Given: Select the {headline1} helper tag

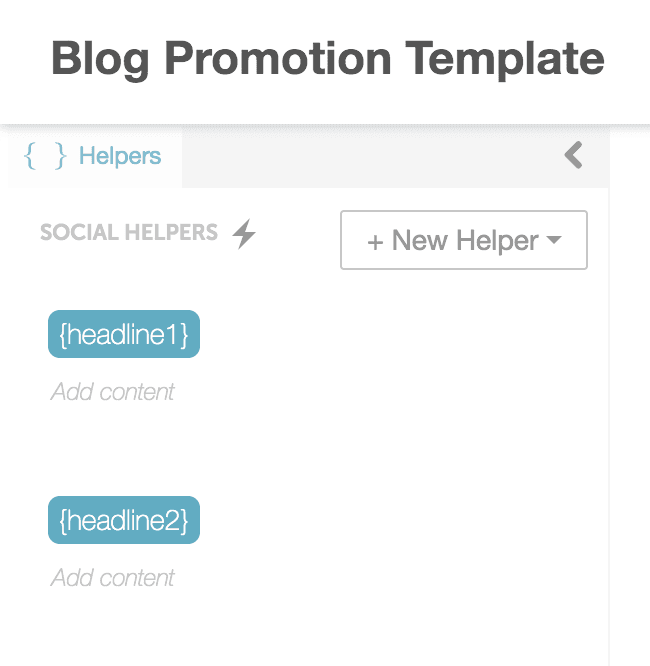Looking at the screenshot, I should (124, 334).
